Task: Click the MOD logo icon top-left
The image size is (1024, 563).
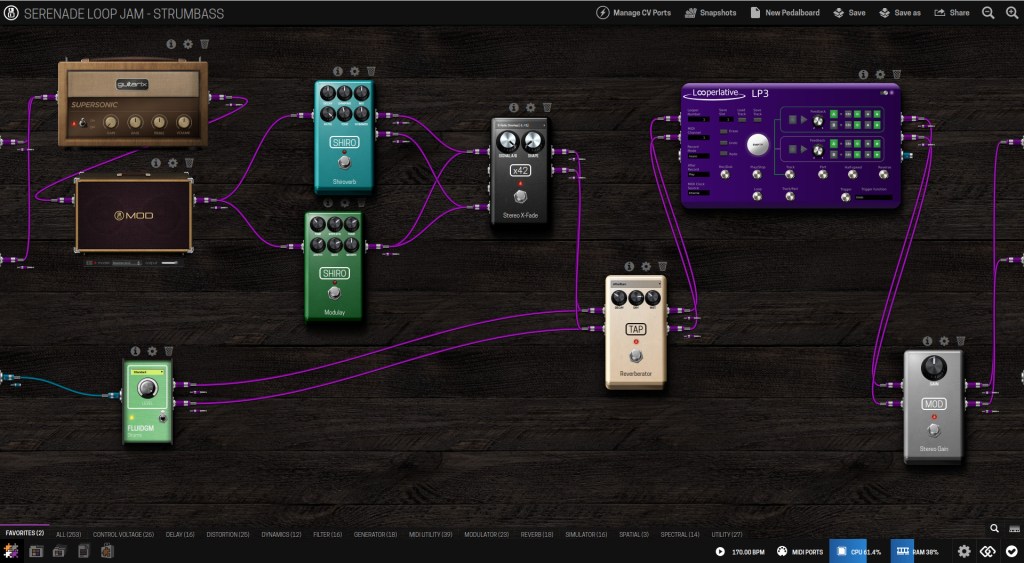Action: 11,12
